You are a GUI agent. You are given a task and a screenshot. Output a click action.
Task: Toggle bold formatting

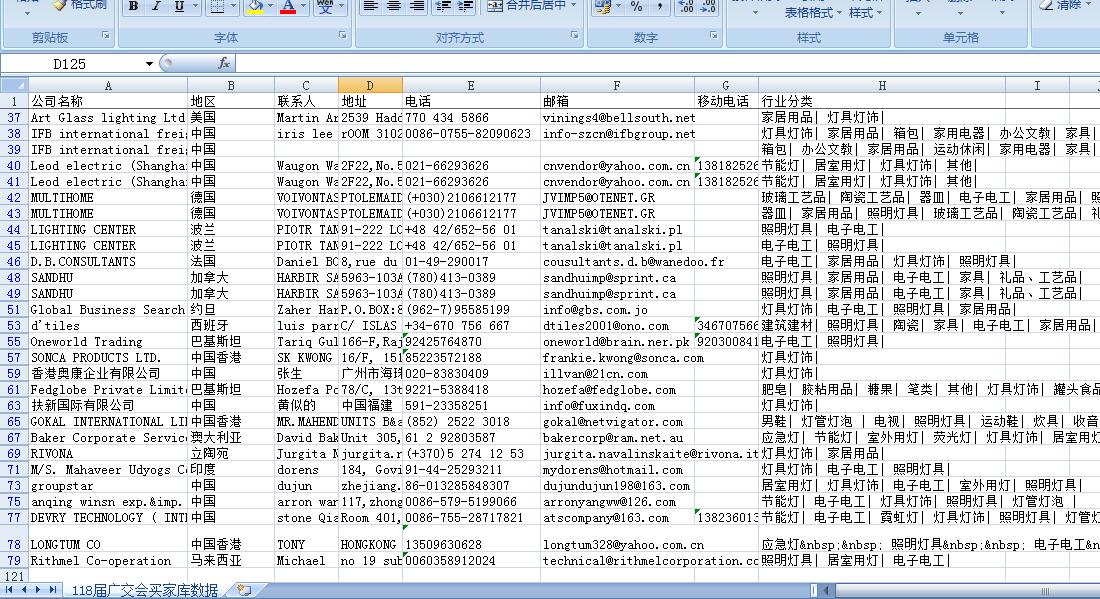coord(133,6)
